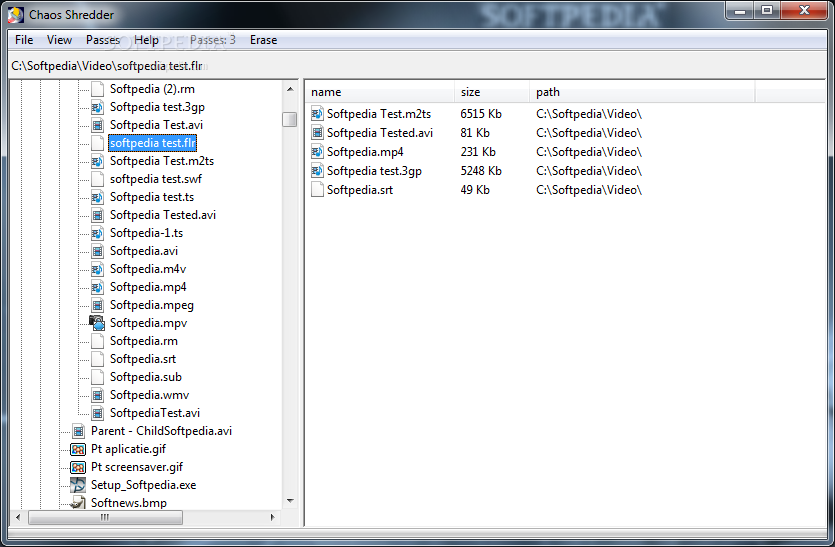Click the tree's scroll left arrow

tap(18, 517)
